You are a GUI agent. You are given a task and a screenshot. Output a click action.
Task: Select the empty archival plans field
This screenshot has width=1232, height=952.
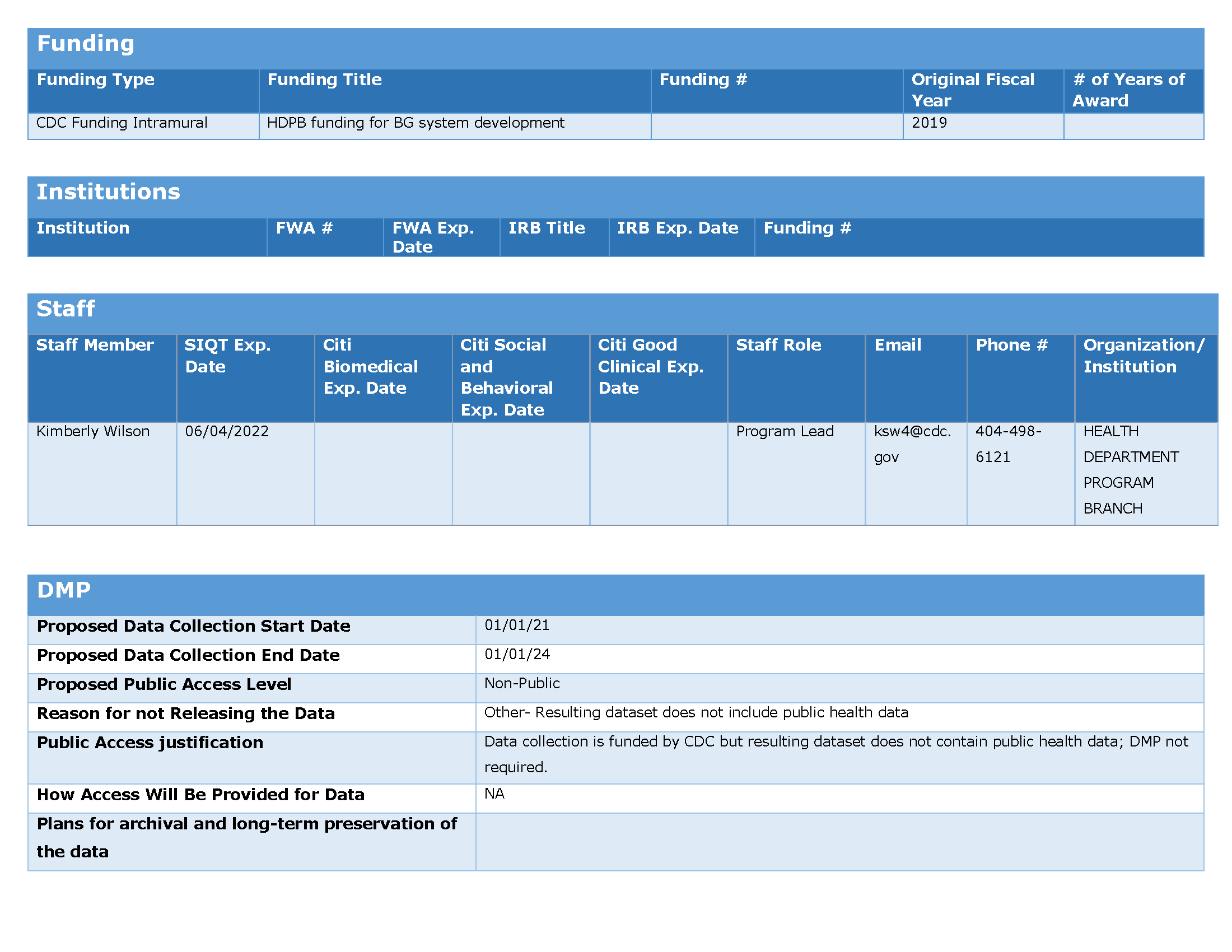(839, 842)
